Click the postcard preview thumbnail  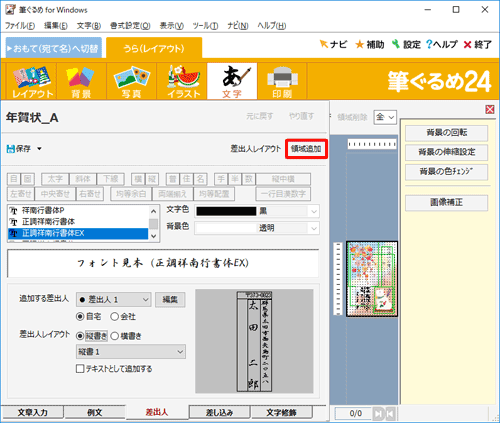[372, 279]
